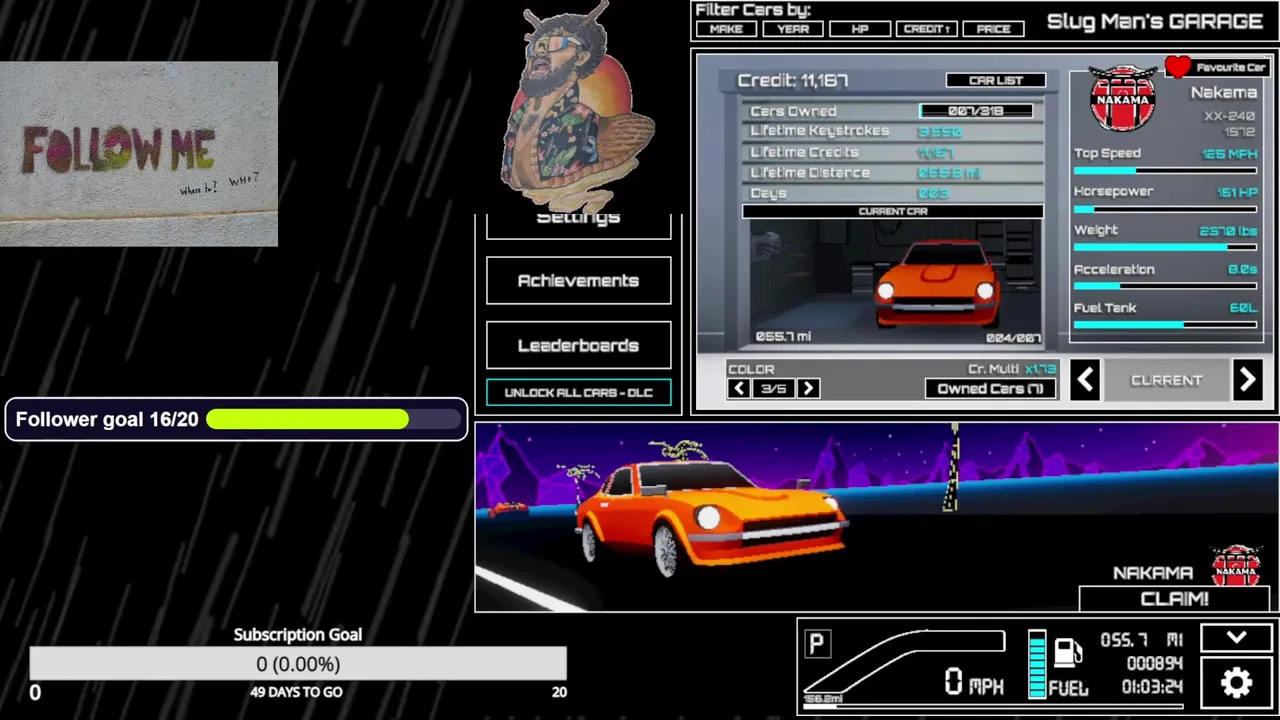1280x720 pixels.
Task: Click the Nakama logo near CLAIM
Action: (1236, 567)
